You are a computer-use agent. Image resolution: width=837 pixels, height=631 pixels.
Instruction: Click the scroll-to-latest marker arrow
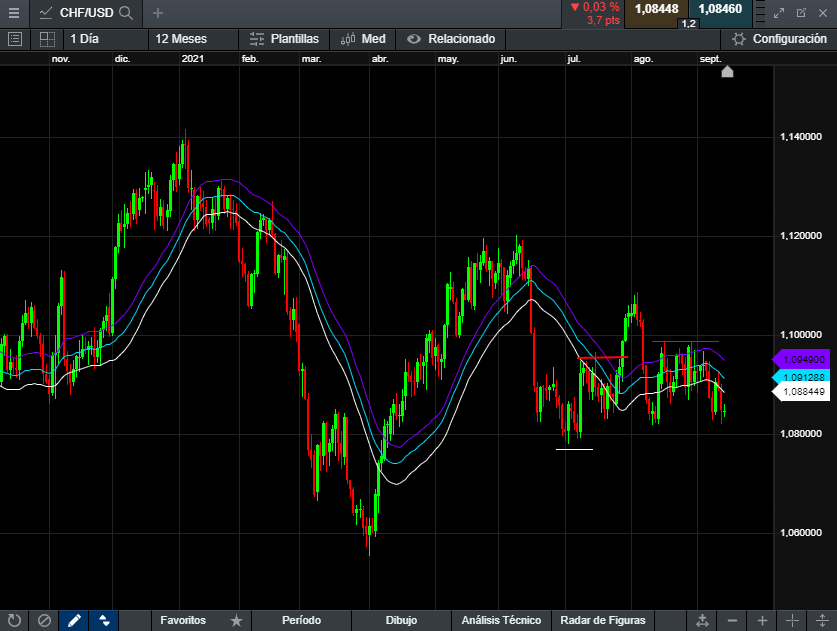(x=727, y=72)
